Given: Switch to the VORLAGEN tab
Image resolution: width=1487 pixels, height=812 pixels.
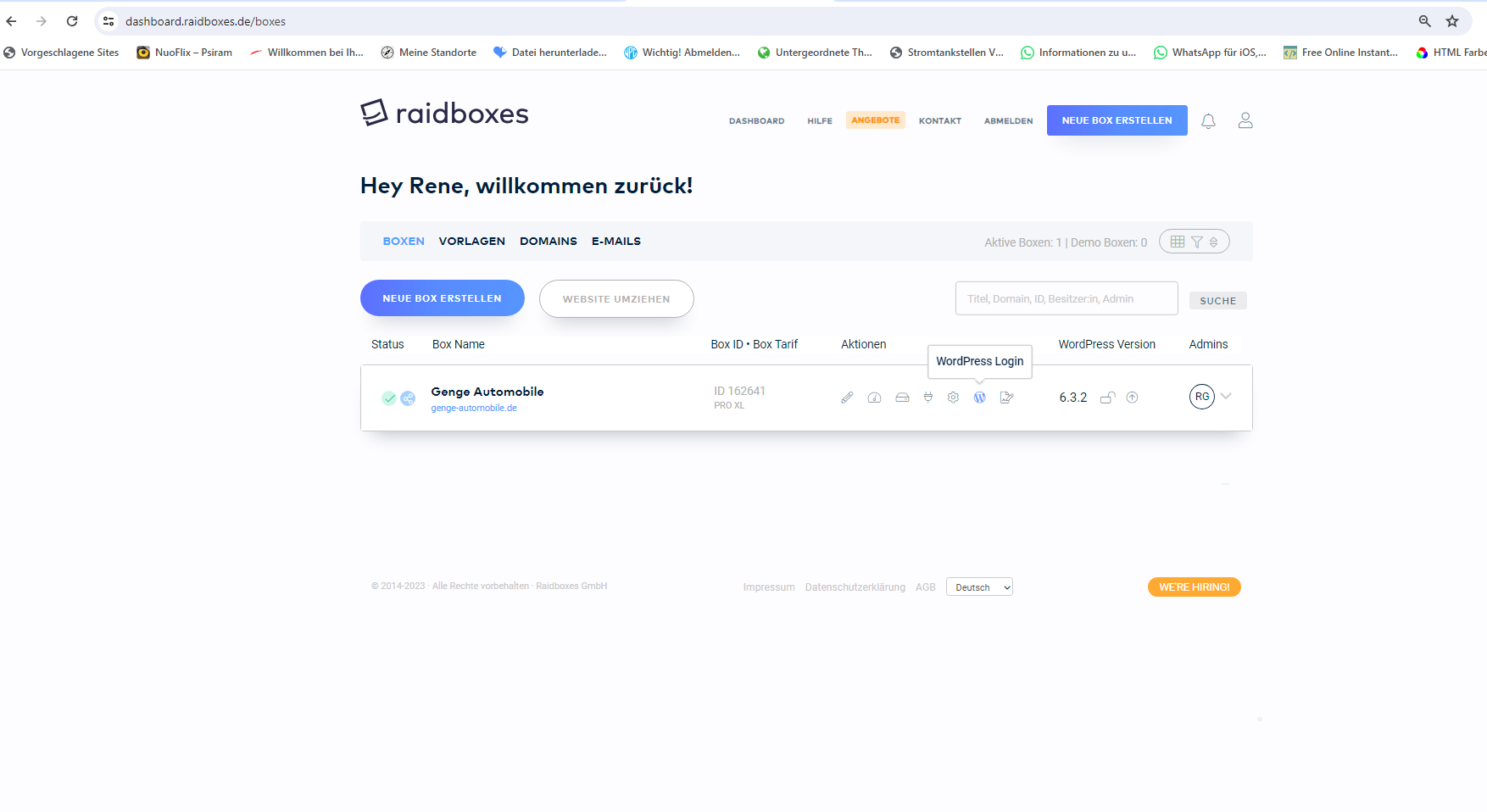Looking at the screenshot, I should point(472,242).
